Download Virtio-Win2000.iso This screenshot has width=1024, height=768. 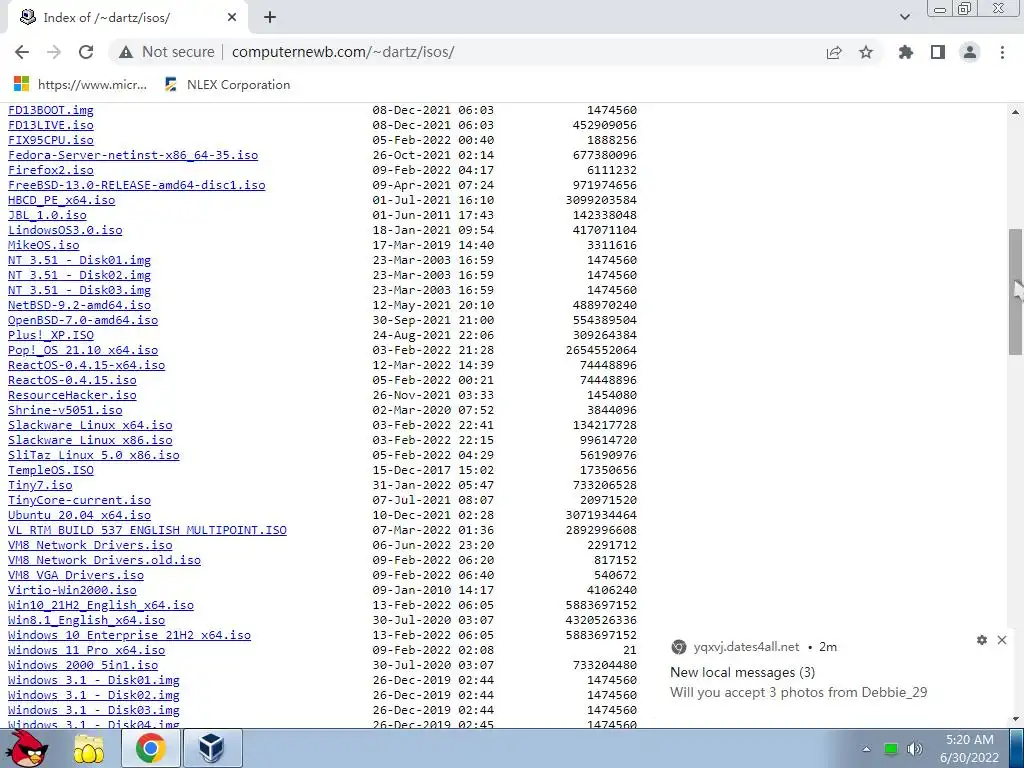pyautogui.click(x=72, y=590)
